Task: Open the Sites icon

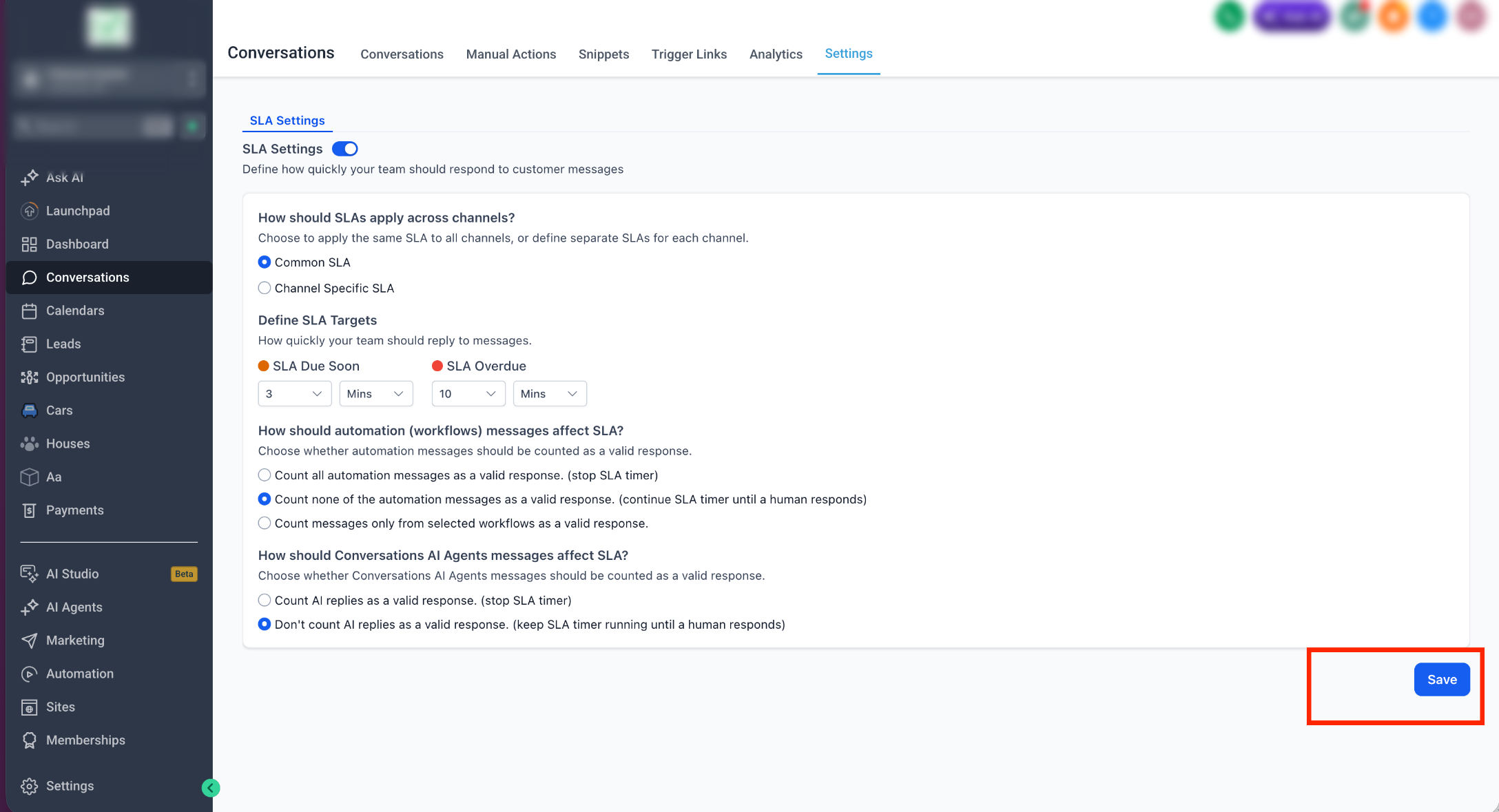Action: (29, 707)
